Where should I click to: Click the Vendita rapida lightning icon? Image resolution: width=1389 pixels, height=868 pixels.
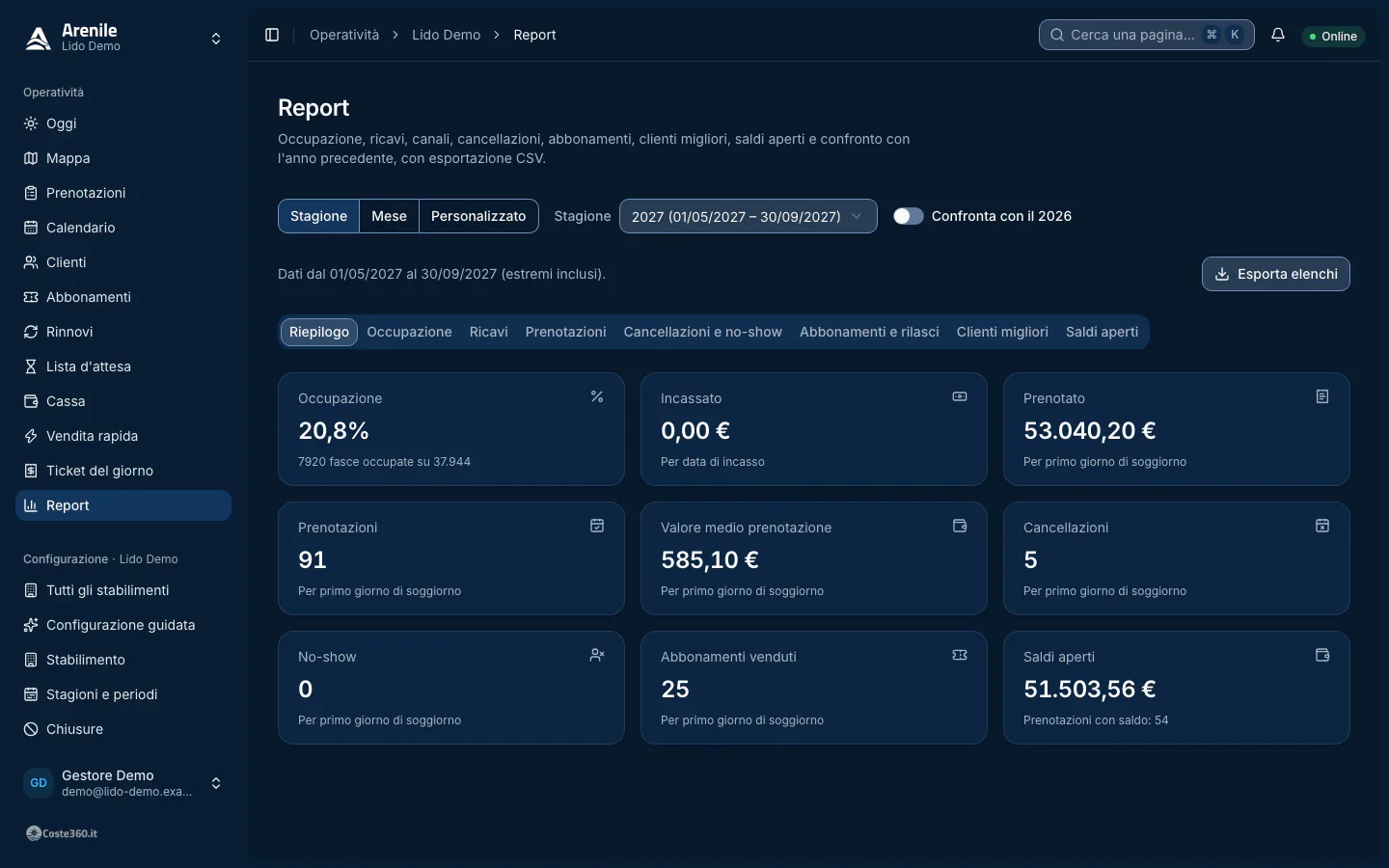click(x=31, y=436)
